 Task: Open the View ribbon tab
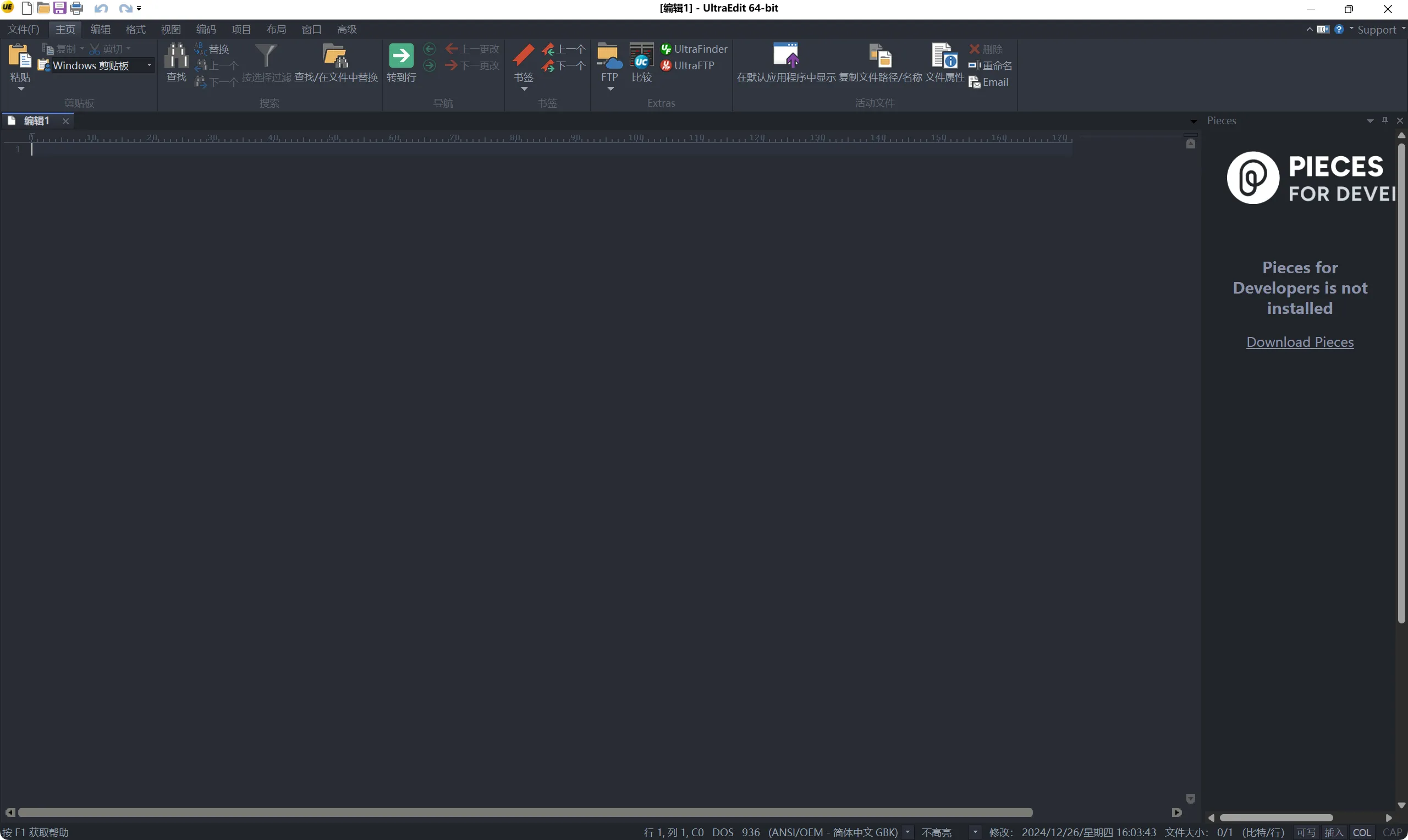point(170,30)
